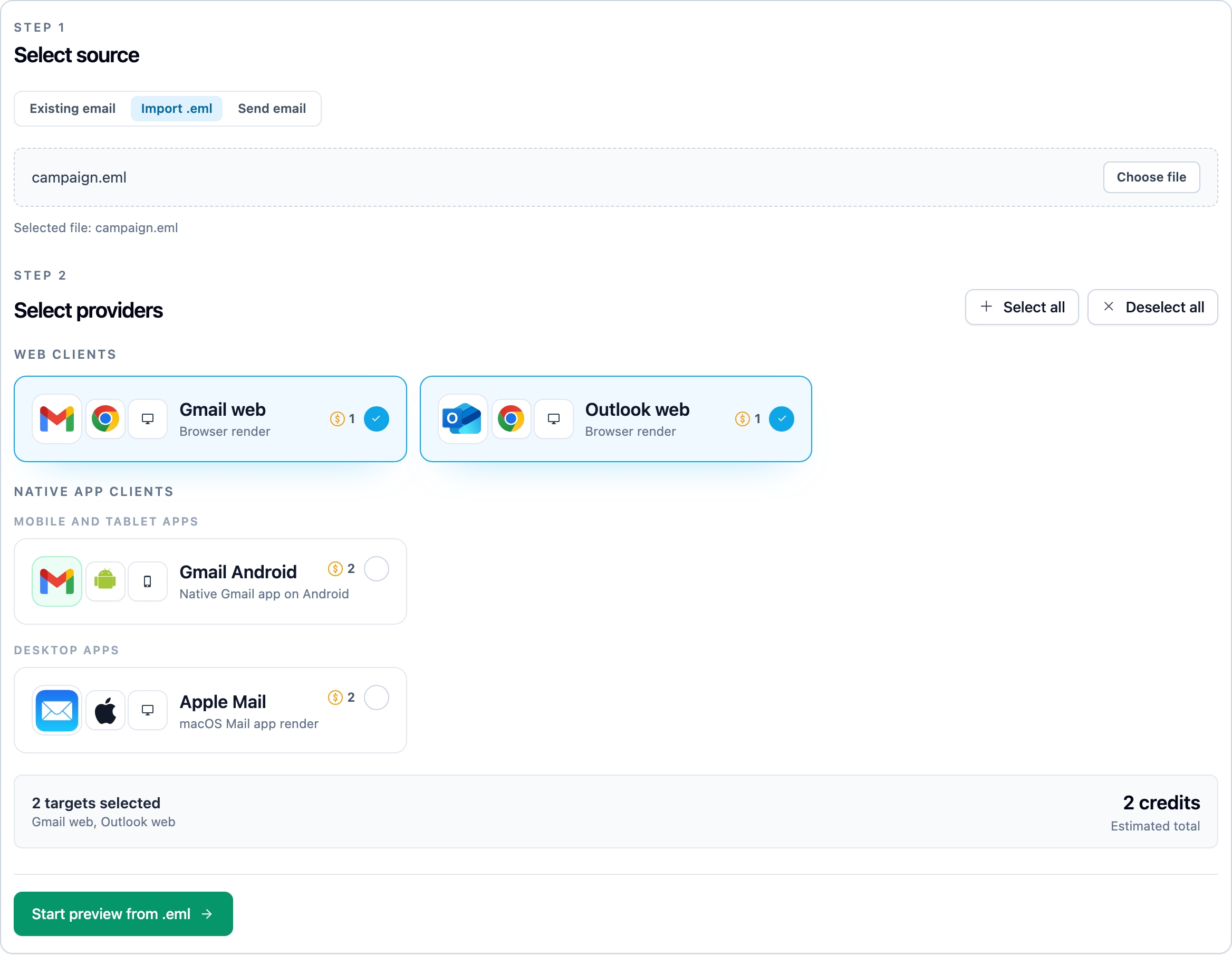
Task: Click the desktop monitor icon in Gmail web card
Action: click(x=148, y=419)
